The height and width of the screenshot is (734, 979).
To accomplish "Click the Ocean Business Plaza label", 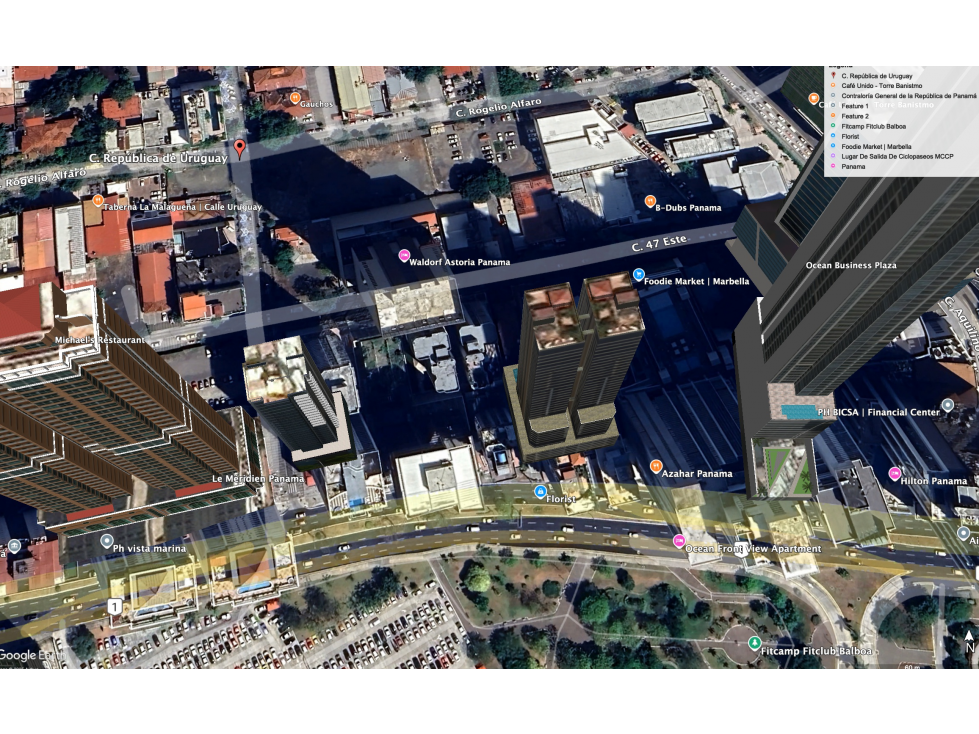I will coord(851,265).
